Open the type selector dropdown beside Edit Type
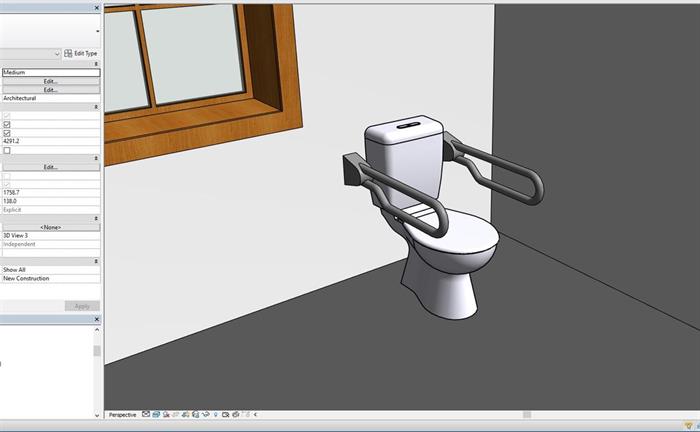Screen dimensions: 700x432 click(57, 53)
